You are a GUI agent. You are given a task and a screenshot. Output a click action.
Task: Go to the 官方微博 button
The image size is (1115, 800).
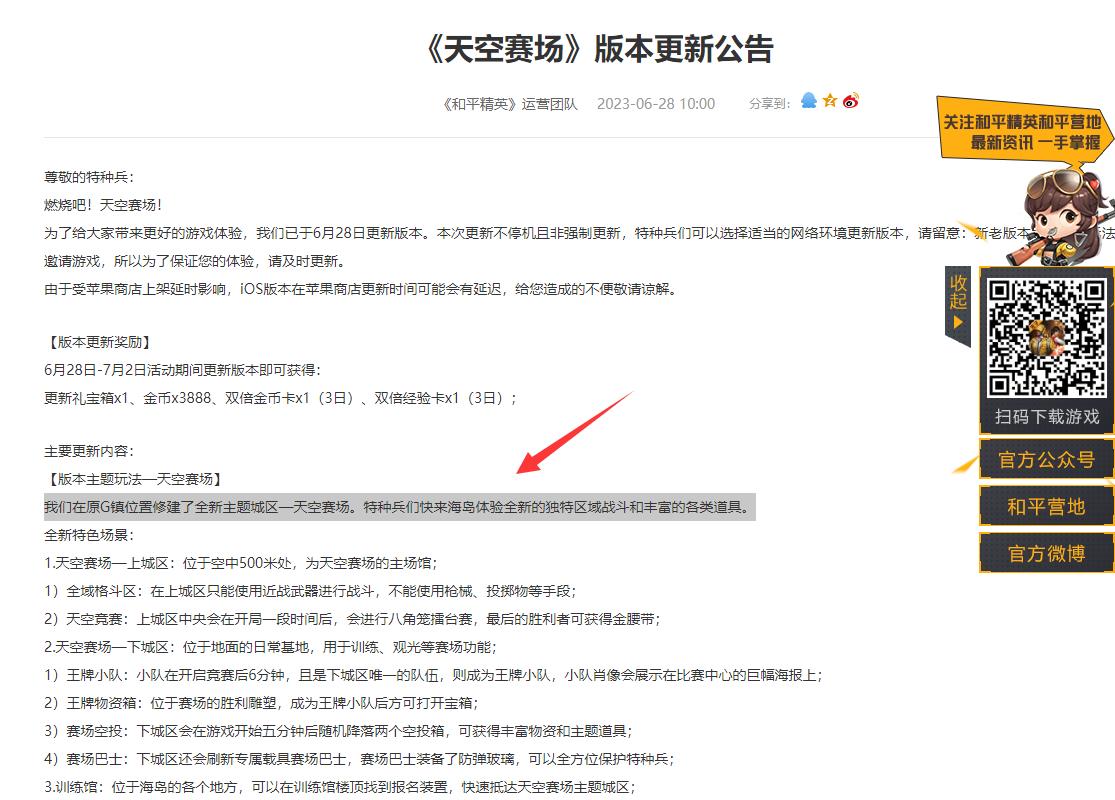tap(1046, 553)
